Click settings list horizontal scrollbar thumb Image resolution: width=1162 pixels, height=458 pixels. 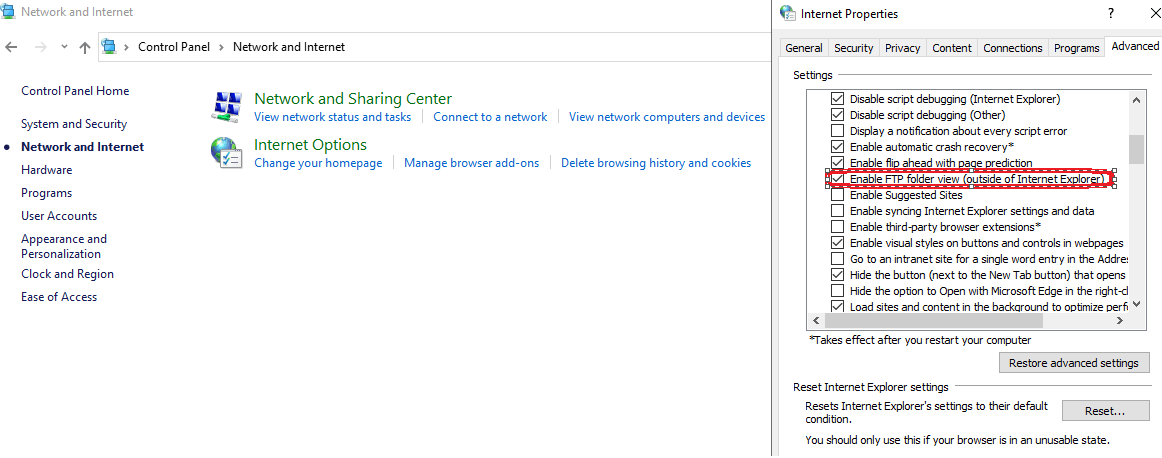click(932, 321)
